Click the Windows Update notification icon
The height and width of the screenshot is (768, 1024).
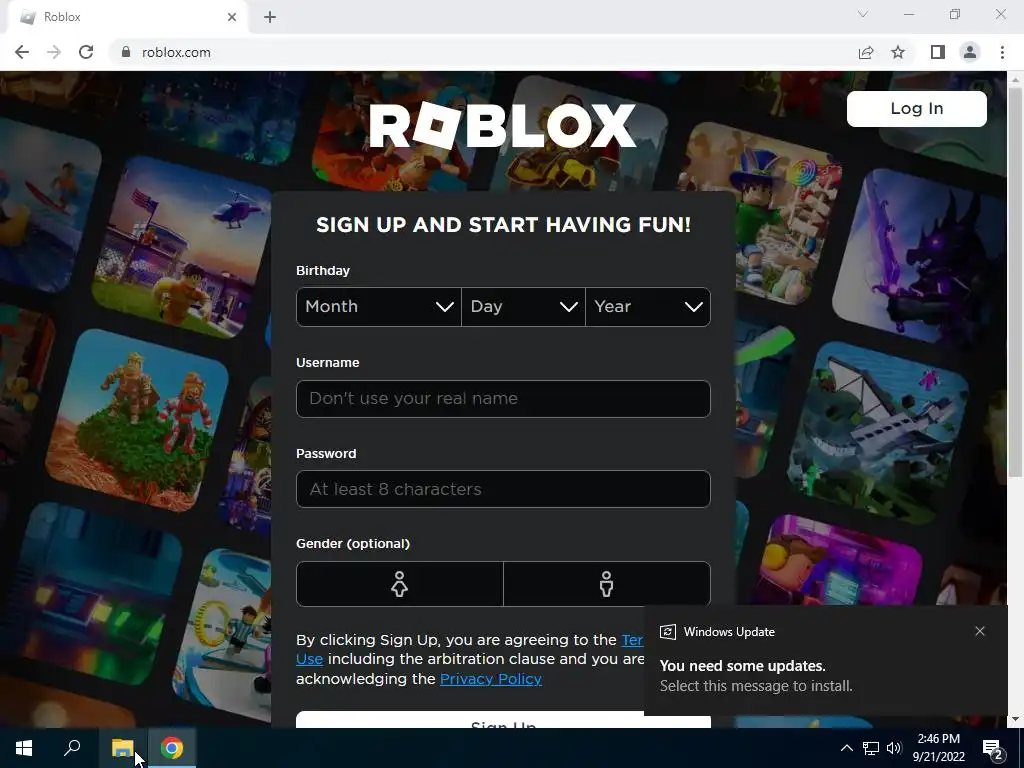coord(667,632)
